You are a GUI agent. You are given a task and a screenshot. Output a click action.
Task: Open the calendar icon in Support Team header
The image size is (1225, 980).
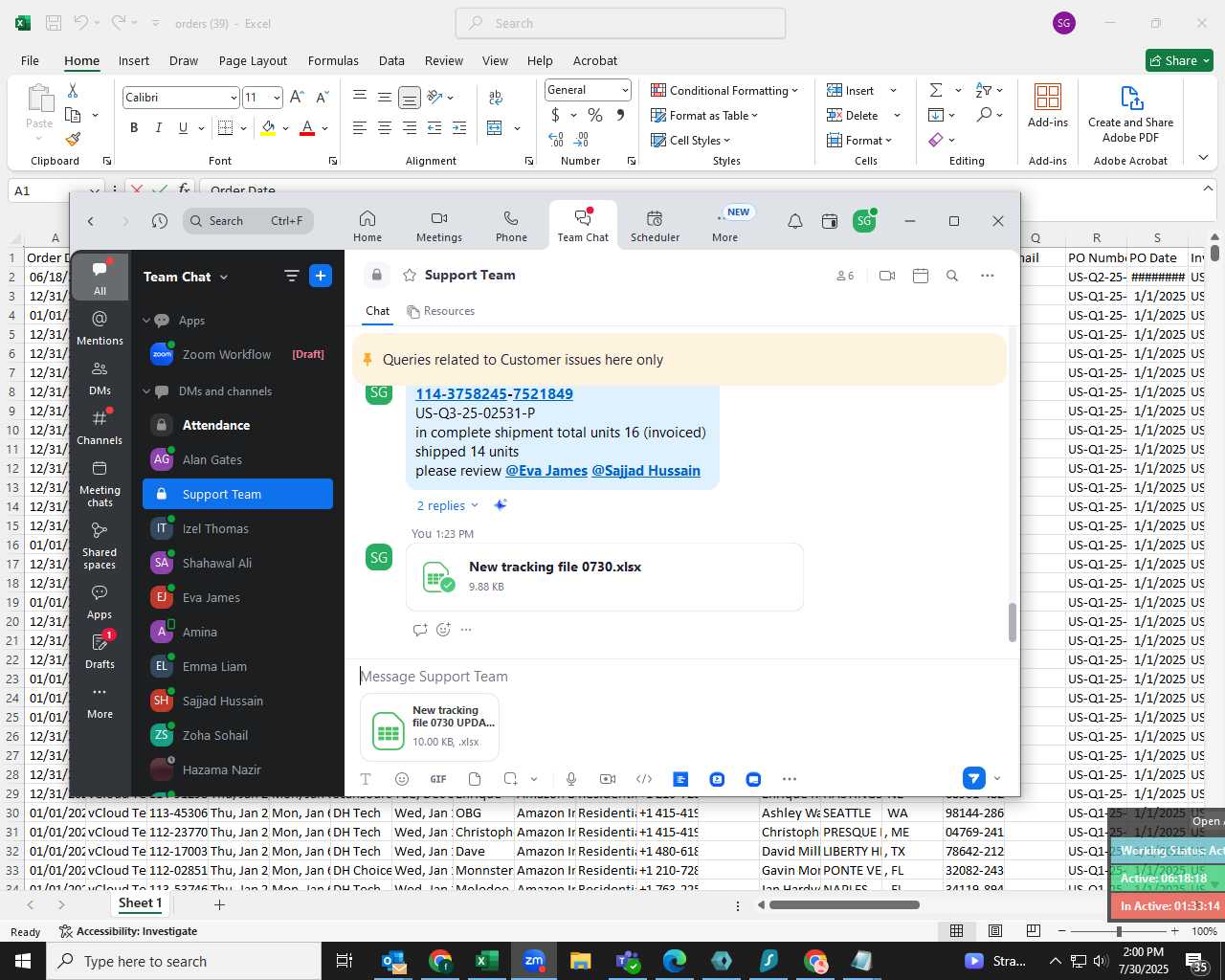pos(921,276)
